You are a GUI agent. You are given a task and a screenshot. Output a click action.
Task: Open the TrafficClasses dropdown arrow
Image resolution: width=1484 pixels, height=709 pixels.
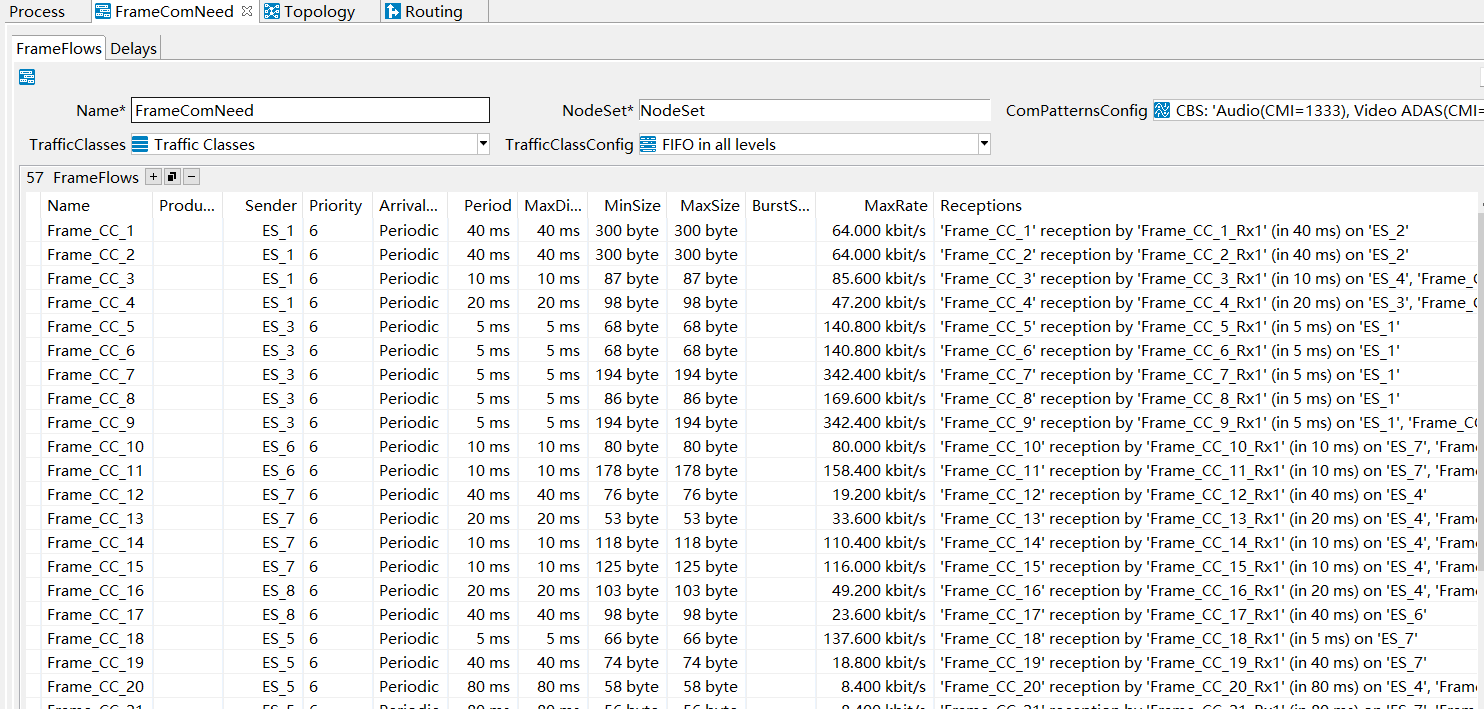pos(483,144)
